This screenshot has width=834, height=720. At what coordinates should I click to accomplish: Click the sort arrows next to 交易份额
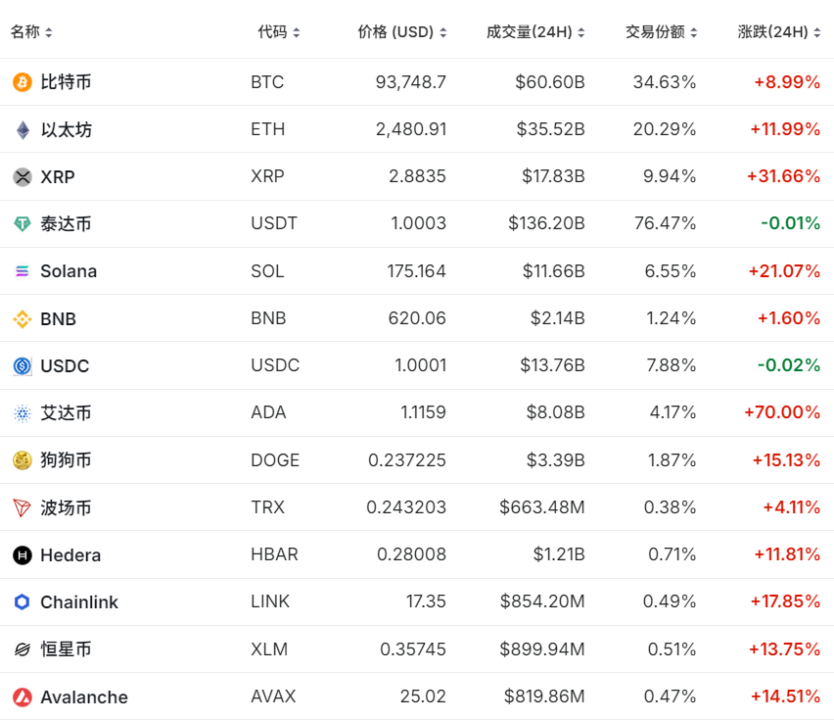click(x=694, y=31)
